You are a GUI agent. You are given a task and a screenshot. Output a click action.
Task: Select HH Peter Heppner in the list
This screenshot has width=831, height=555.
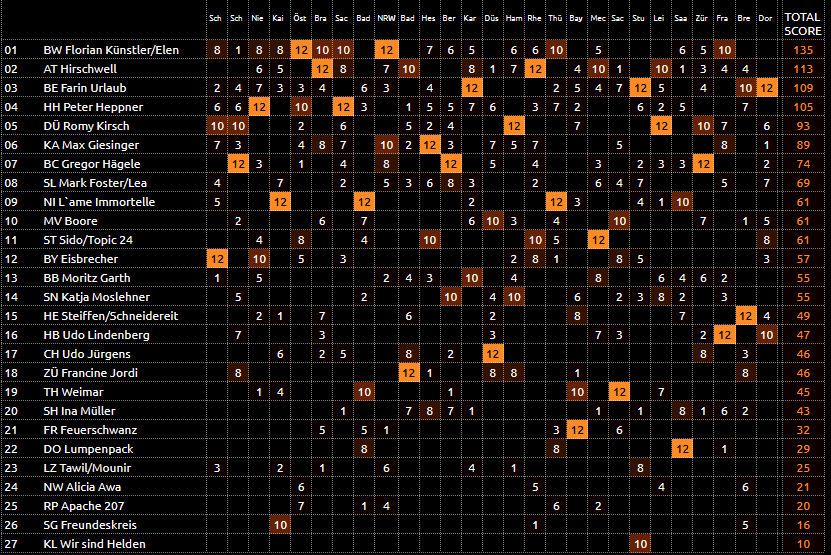93,107
